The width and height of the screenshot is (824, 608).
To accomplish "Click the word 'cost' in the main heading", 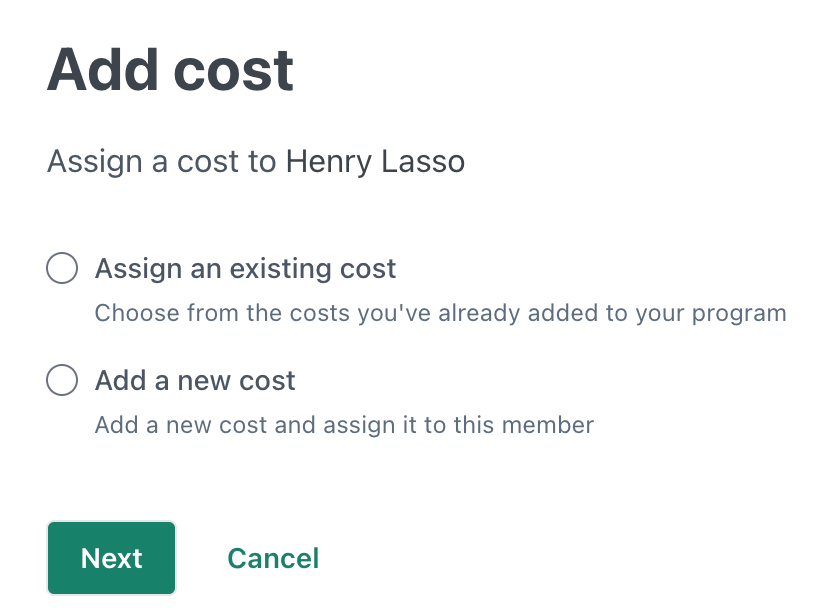I will pyautogui.click(x=232, y=70).
